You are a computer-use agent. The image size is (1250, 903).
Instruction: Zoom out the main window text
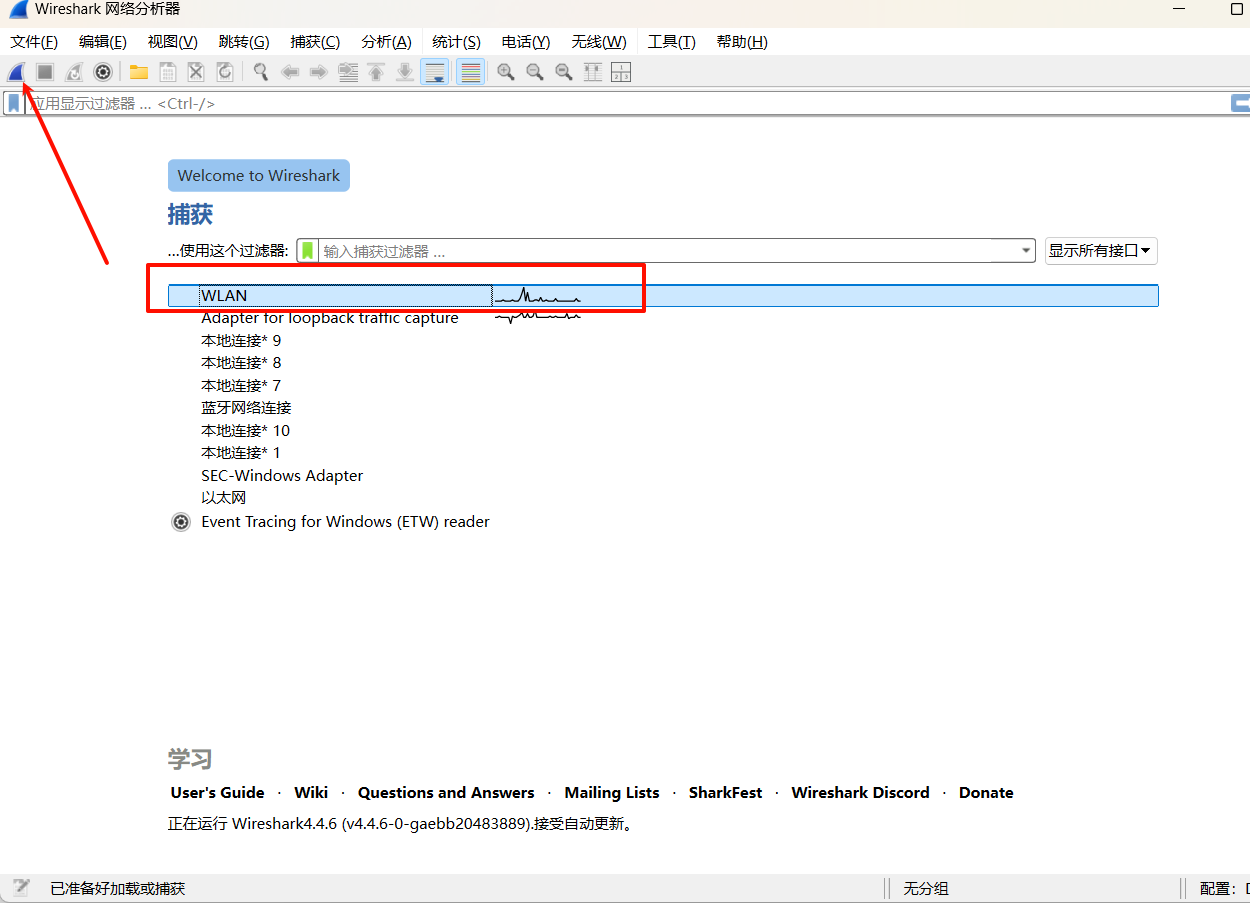(x=535, y=72)
